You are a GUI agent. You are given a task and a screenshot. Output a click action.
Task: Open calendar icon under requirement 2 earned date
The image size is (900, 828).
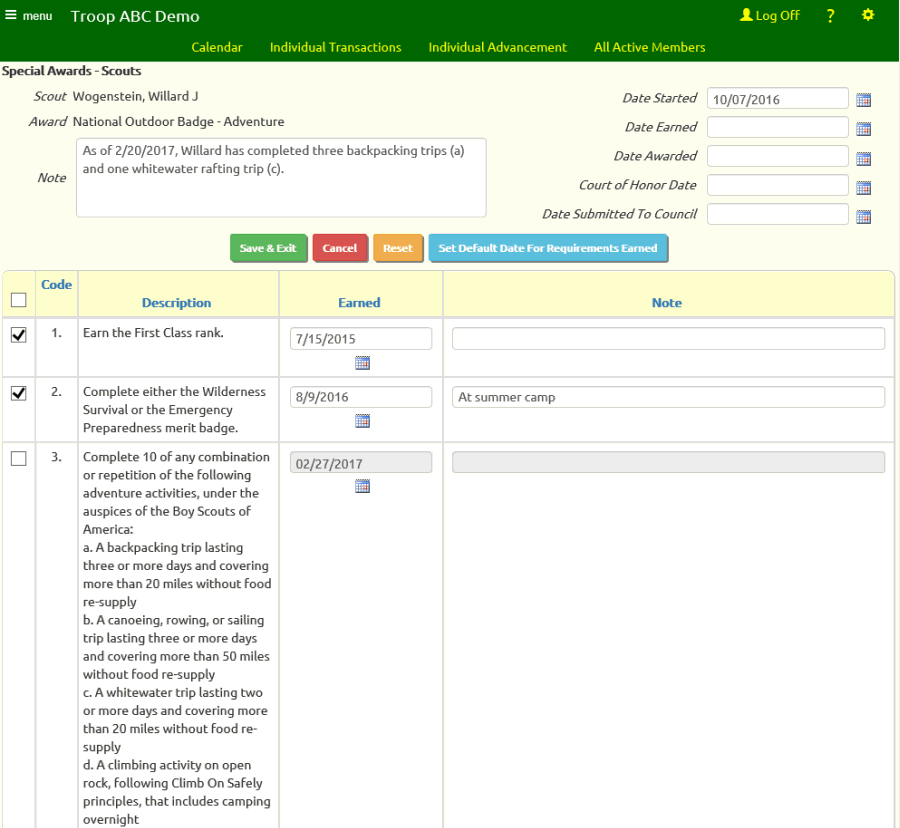[362, 421]
